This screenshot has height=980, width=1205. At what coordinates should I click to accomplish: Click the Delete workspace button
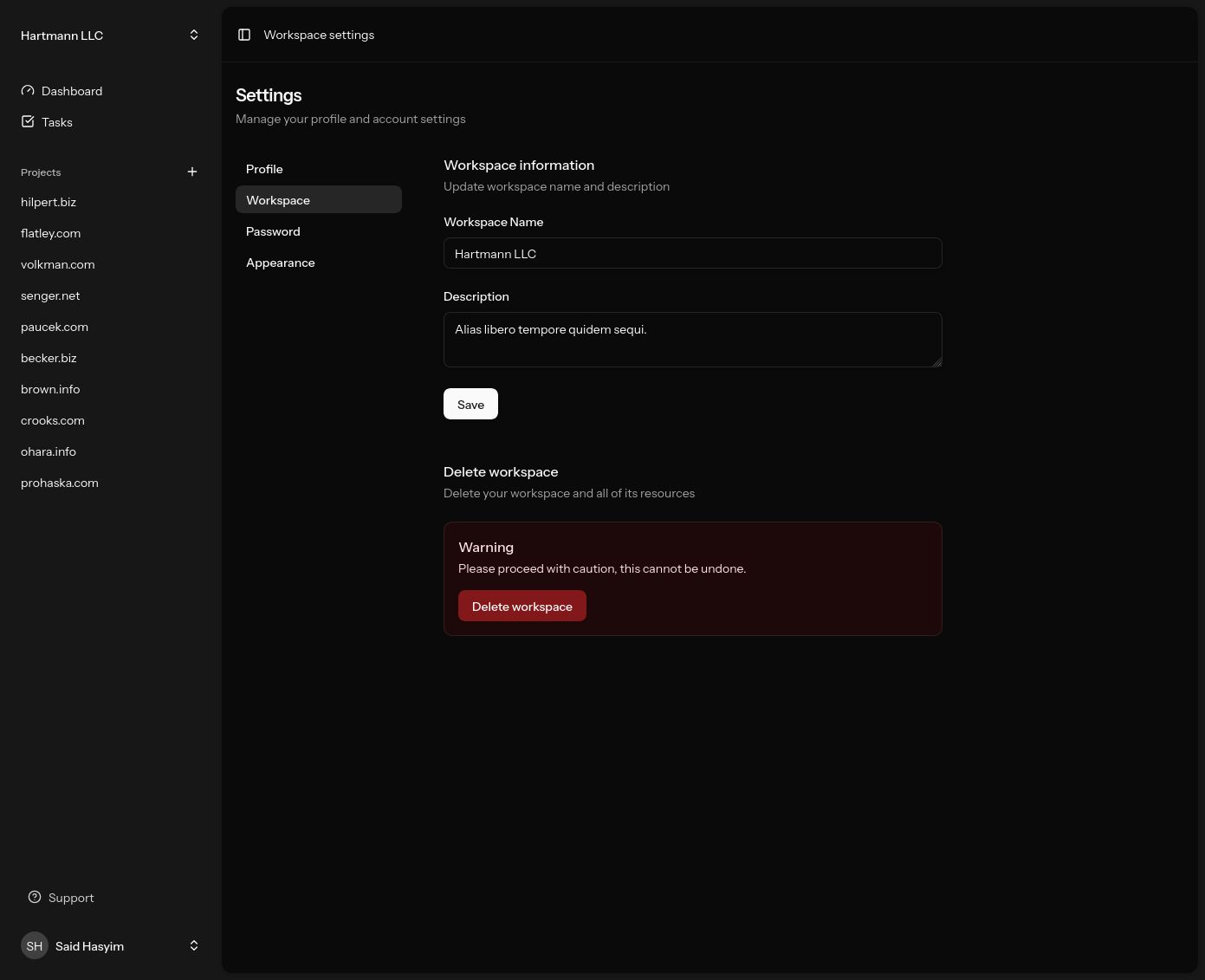pyautogui.click(x=522, y=606)
